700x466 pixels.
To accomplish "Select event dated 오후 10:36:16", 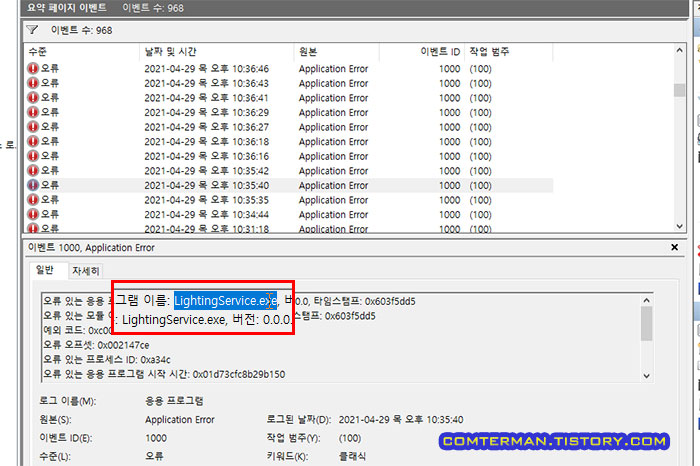I will coord(289,156).
